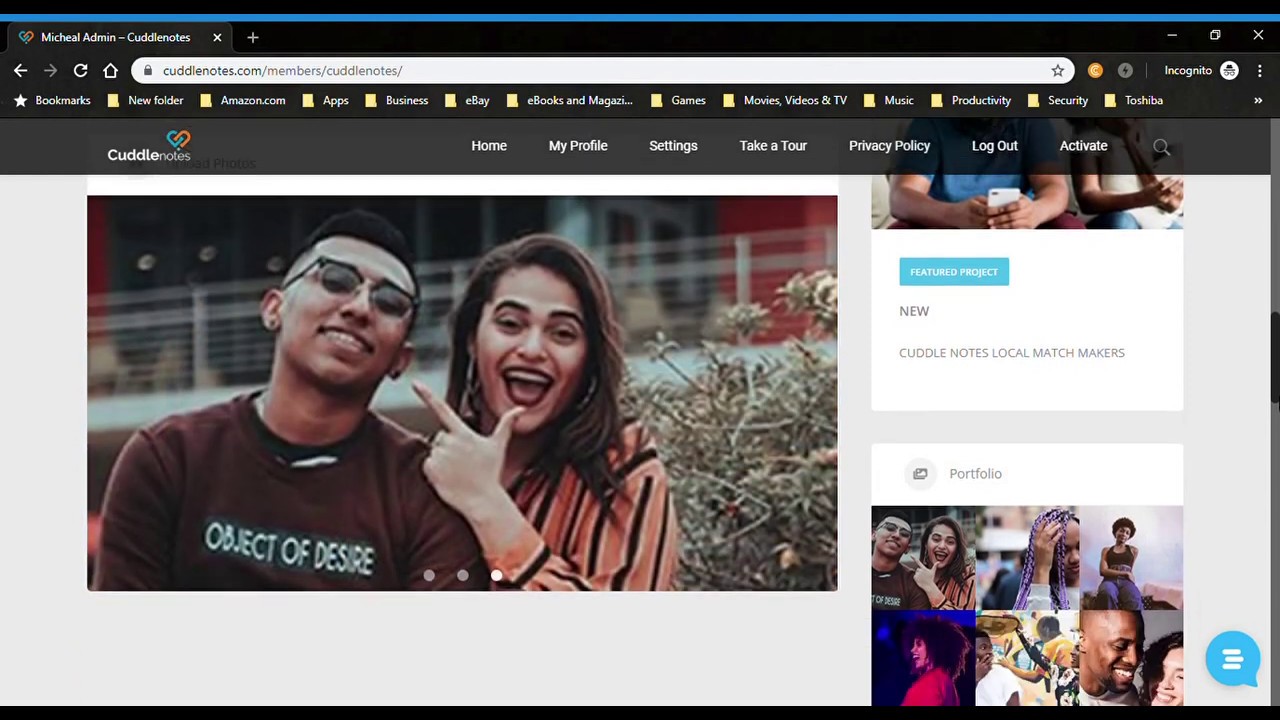
Task: Open Toshiba bookmark
Action: (x=1133, y=100)
